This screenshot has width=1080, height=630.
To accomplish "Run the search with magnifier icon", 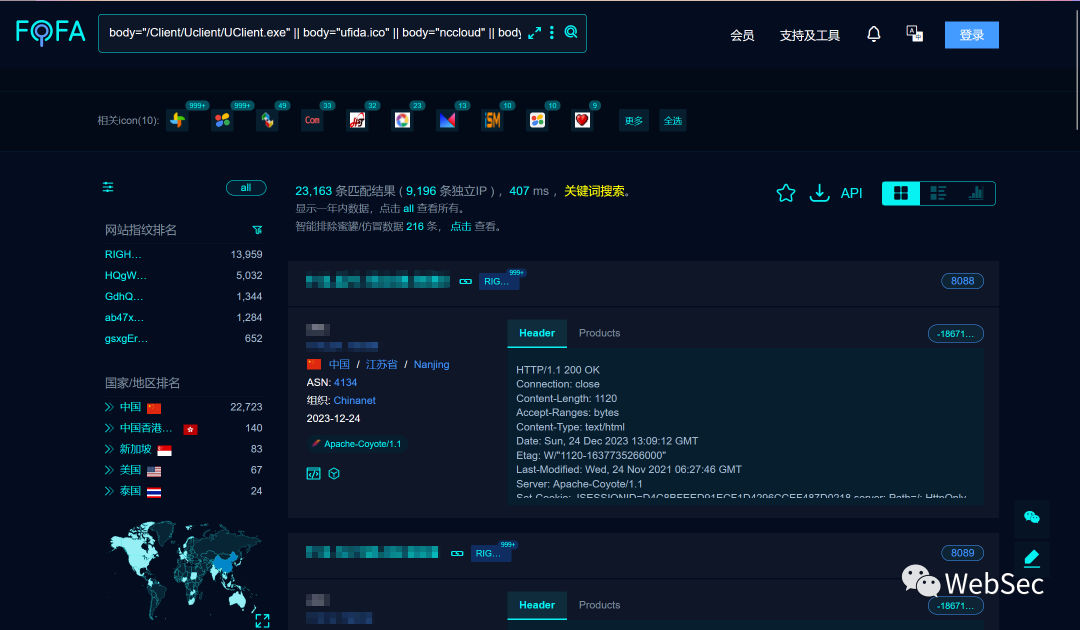I will tap(571, 32).
